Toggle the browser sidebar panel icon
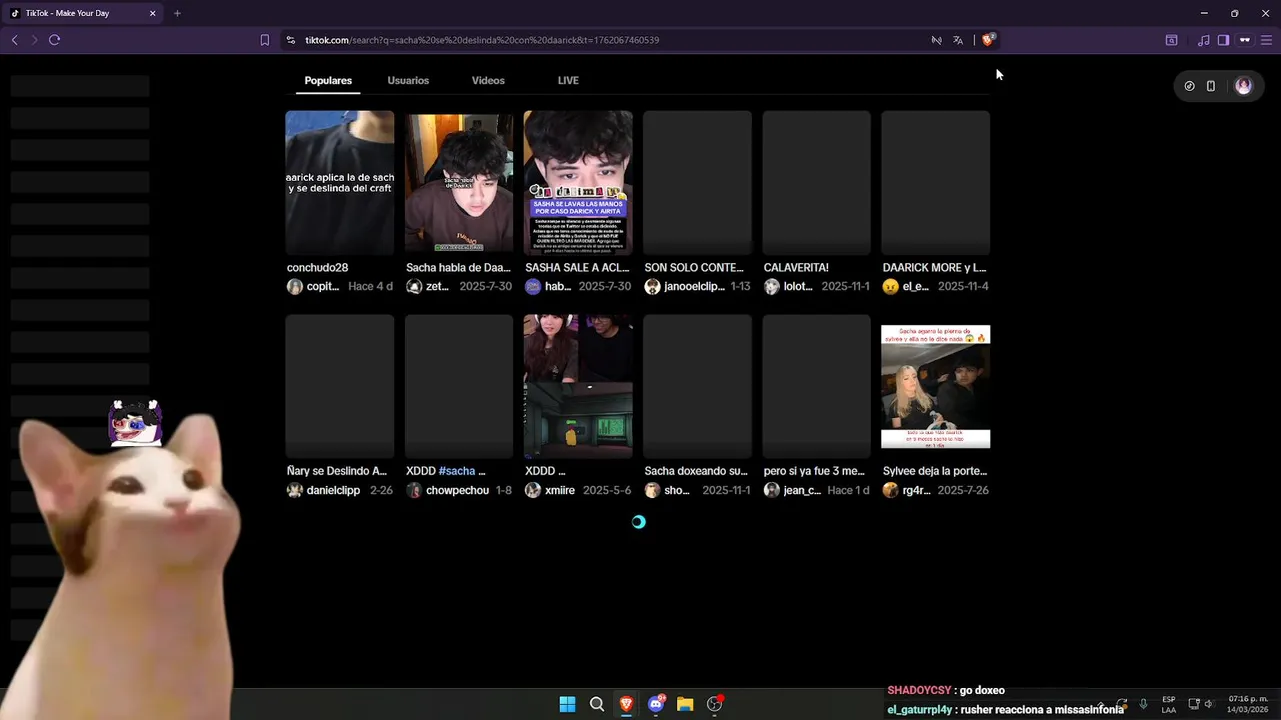This screenshot has height=720, width=1281. point(1223,40)
